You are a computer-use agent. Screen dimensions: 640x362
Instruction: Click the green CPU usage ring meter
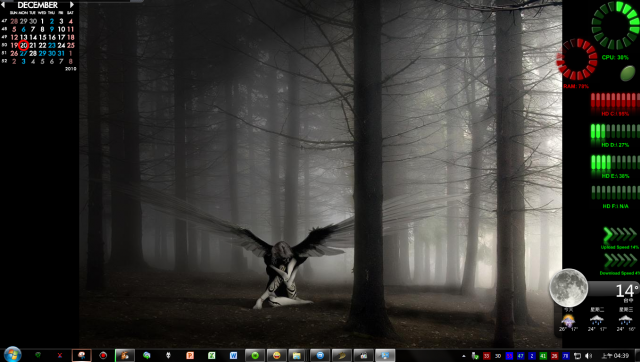(x=616, y=25)
